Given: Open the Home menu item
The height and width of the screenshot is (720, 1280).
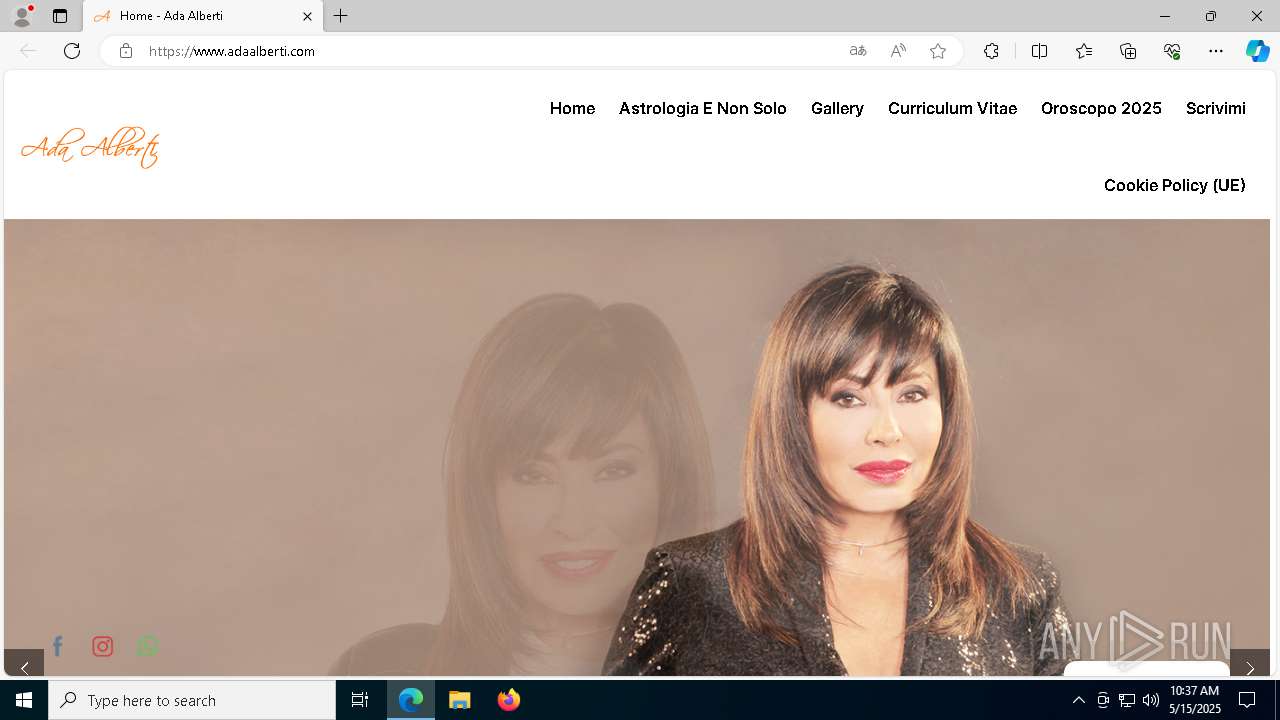Looking at the screenshot, I should click(572, 108).
